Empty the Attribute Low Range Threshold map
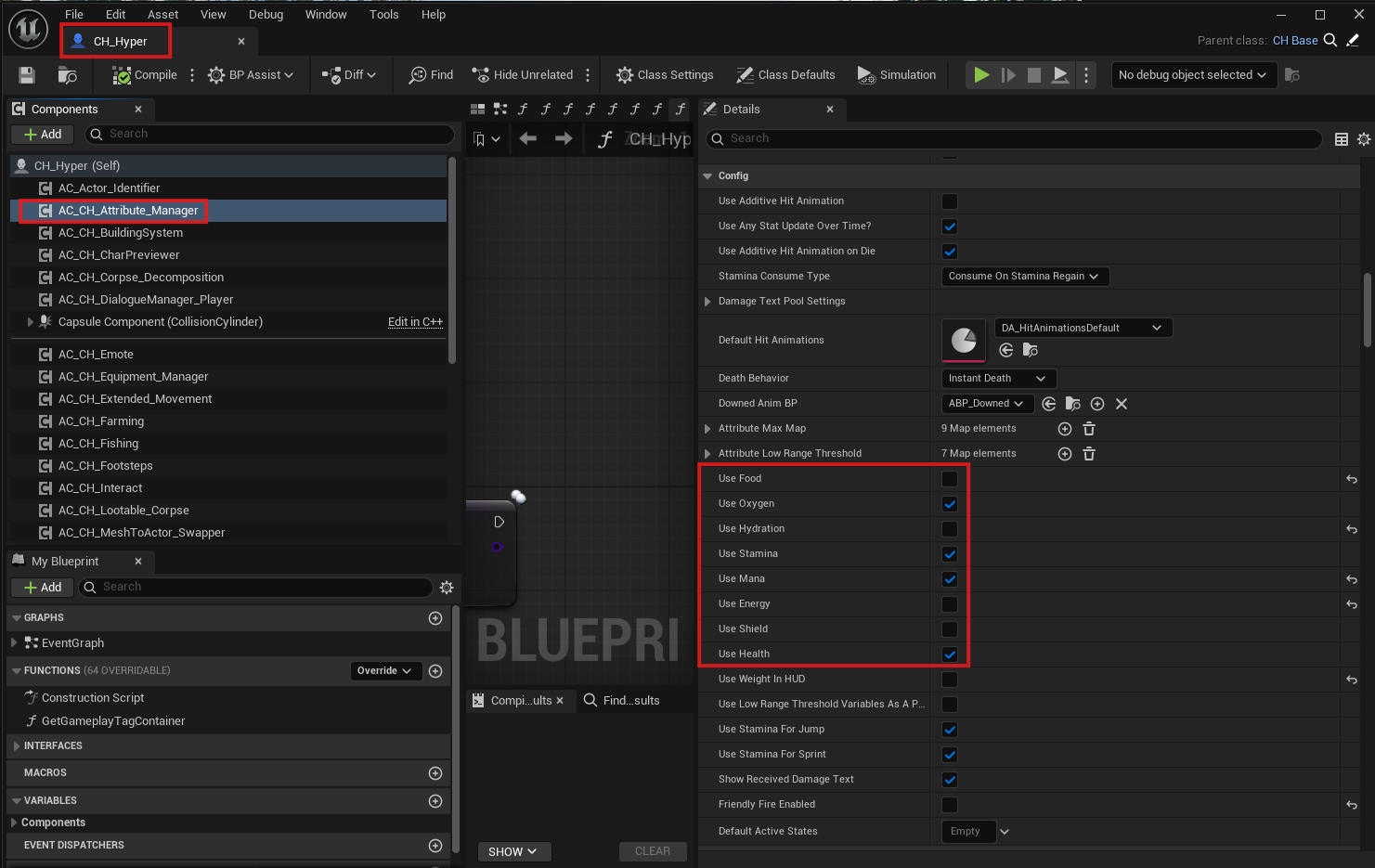Screen dimensions: 1375x868 pos(1089,454)
